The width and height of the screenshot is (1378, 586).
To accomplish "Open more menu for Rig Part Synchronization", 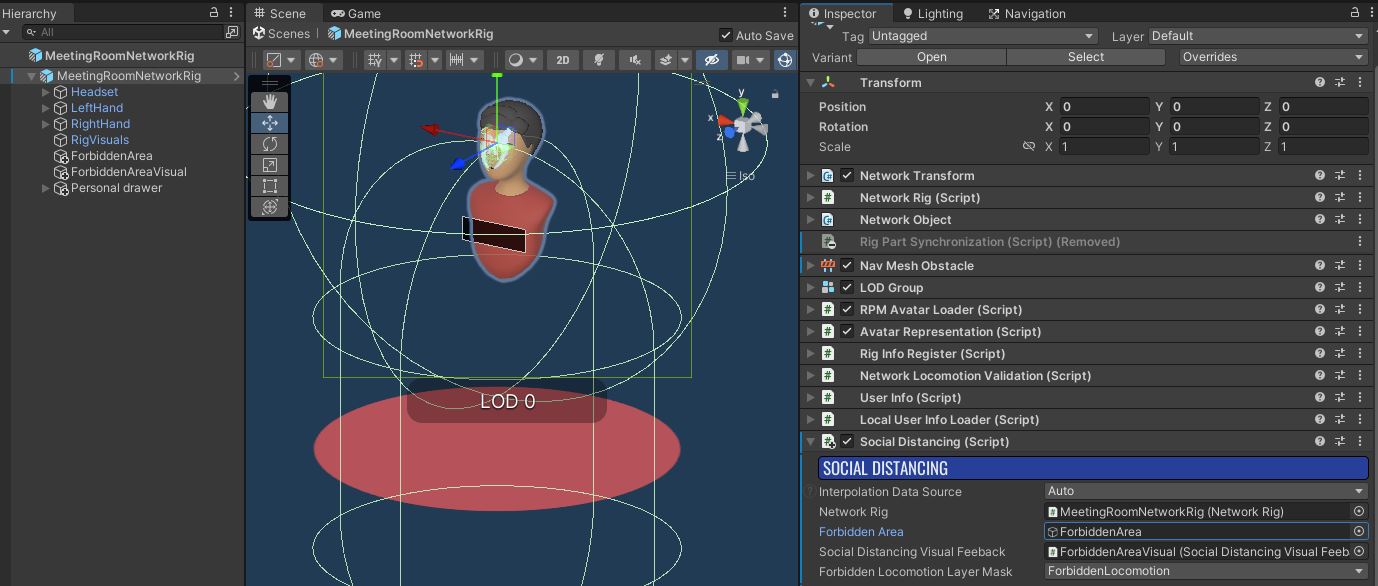I will 1360,241.
